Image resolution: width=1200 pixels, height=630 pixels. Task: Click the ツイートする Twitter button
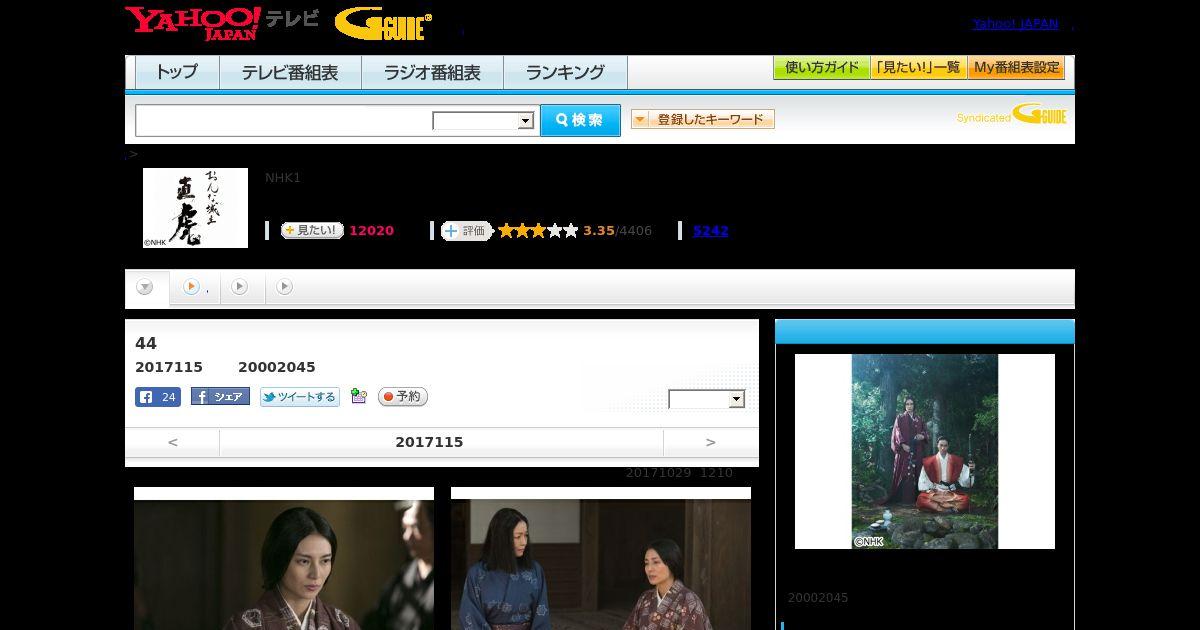300,397
